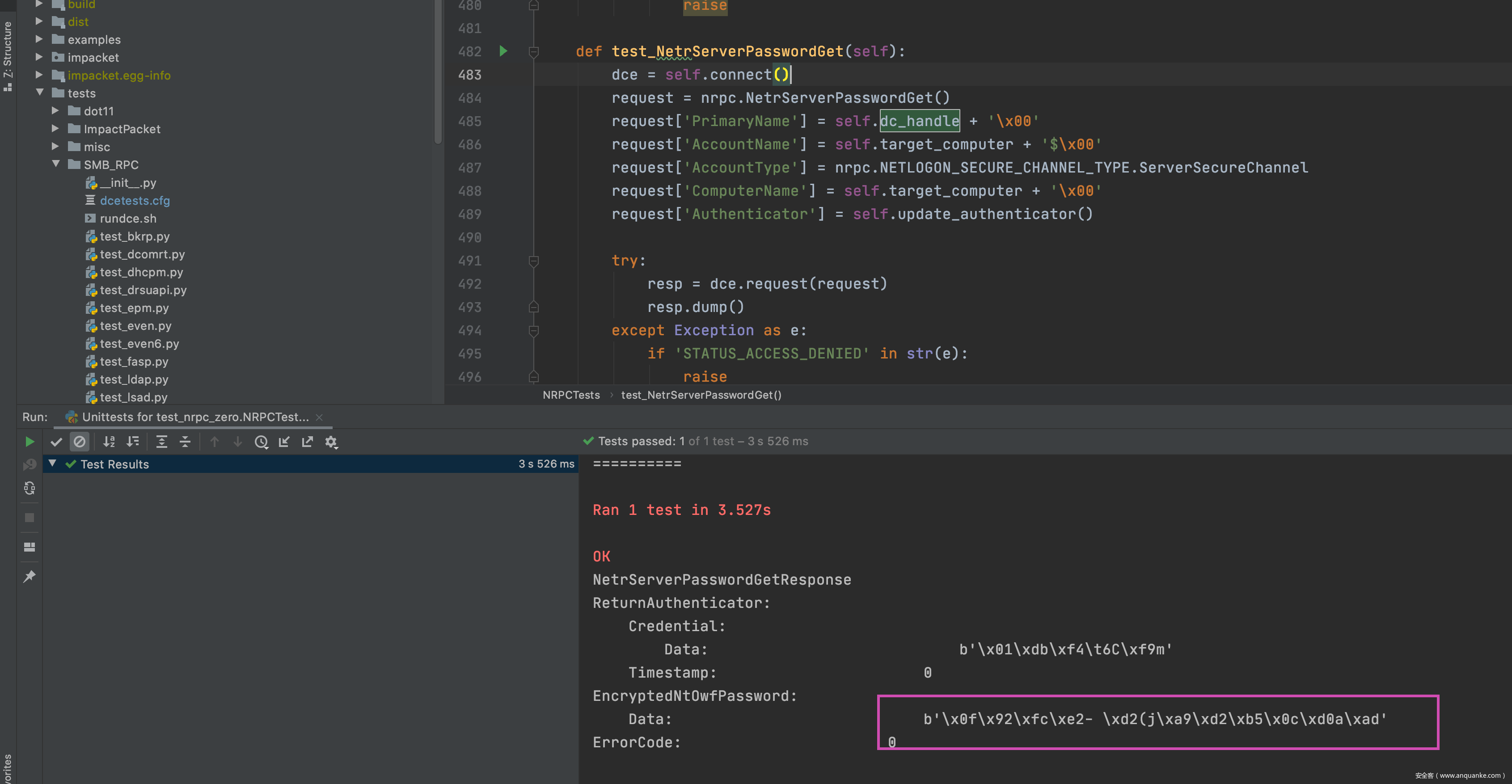Go to previous failed test arrow
Image resolution: width=1512 pixels, height=784 pixels.
coord(214,441)
